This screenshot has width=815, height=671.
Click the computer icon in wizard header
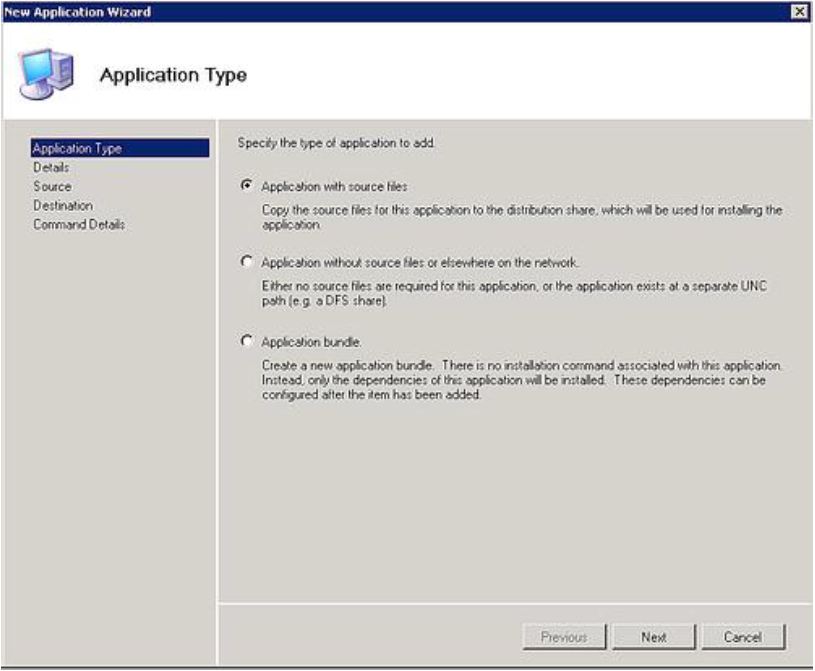tap(46, 73)
